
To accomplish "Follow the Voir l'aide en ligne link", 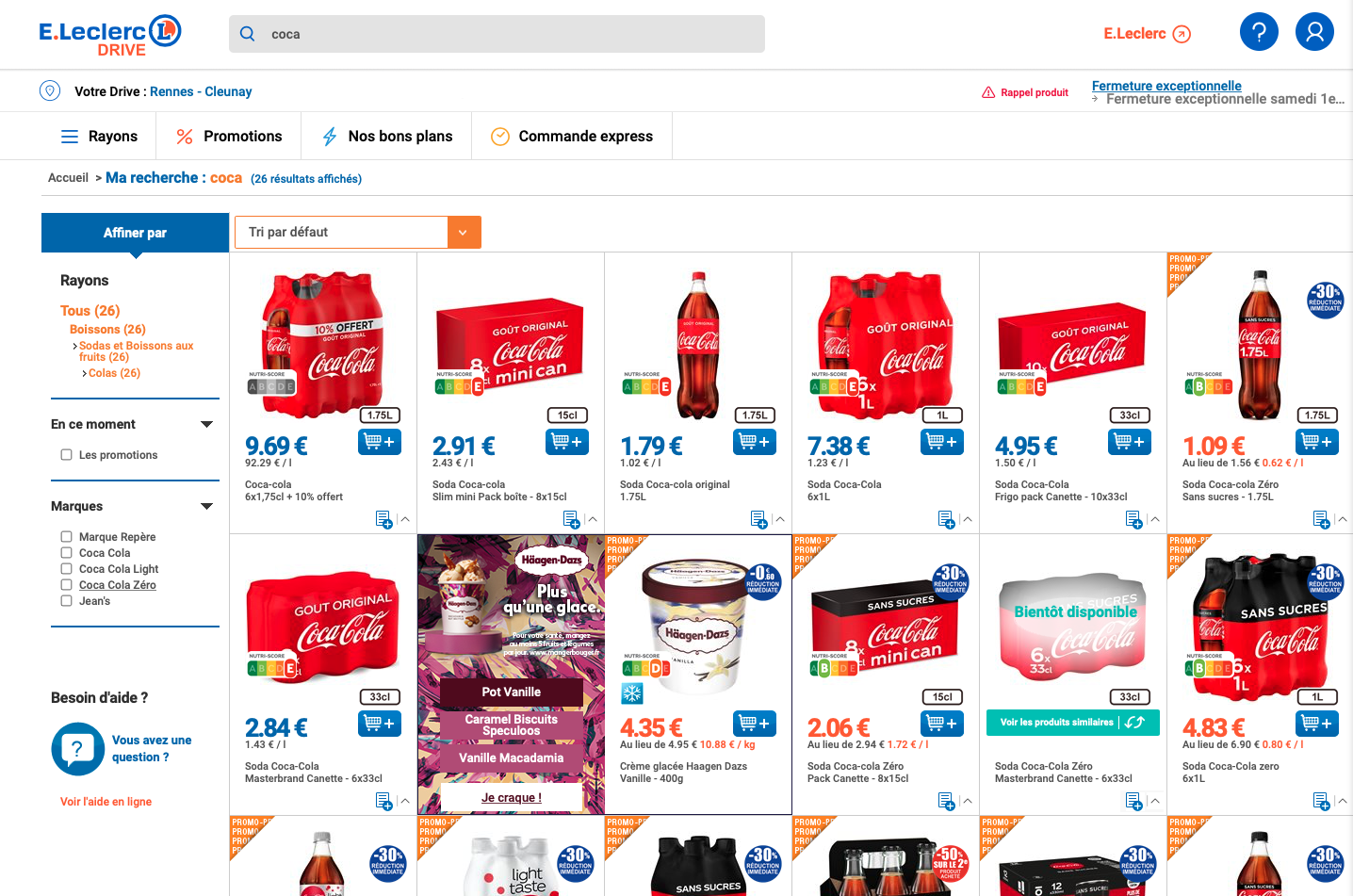I will tap(106, 802).
